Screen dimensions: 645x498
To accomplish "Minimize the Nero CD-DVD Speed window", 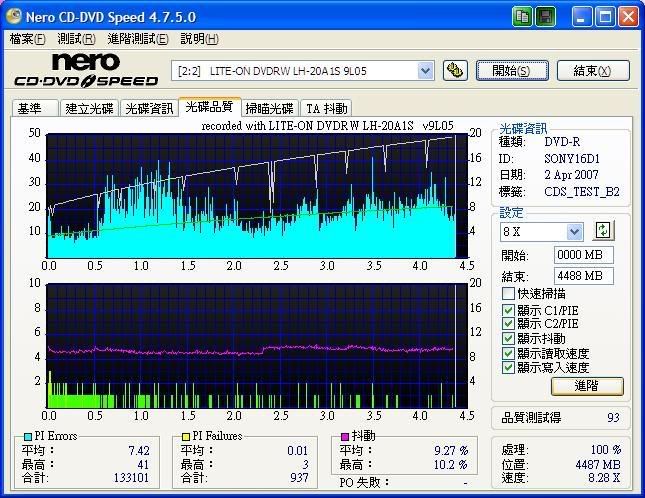I will pyautogui.click(x=581, y=17).
